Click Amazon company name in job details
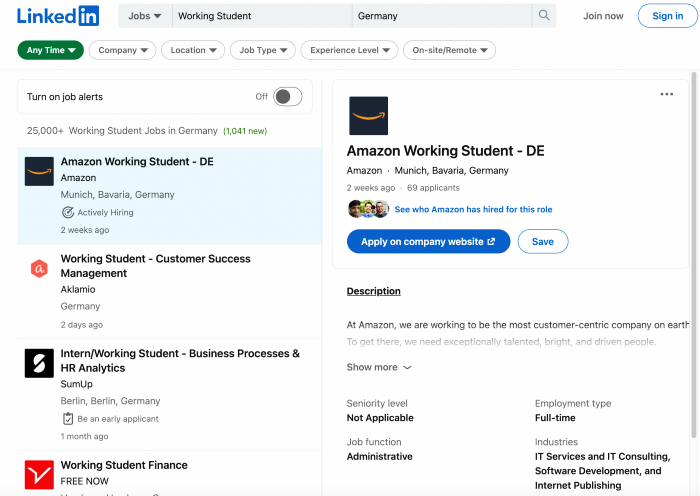Viewport: 700px width, 496px height. click(364, 171)
